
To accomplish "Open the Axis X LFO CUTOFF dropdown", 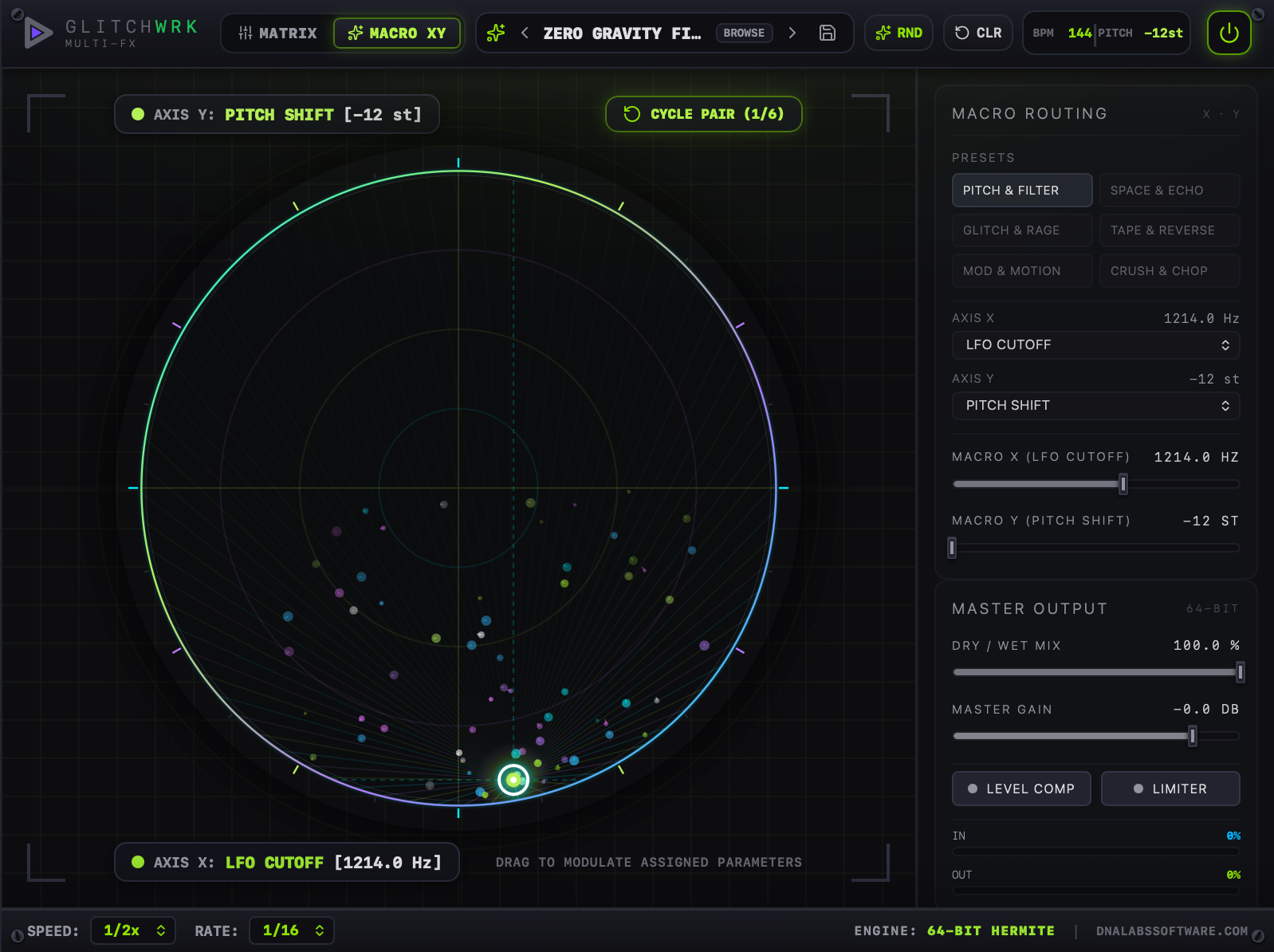I will tap(1095, 344).
